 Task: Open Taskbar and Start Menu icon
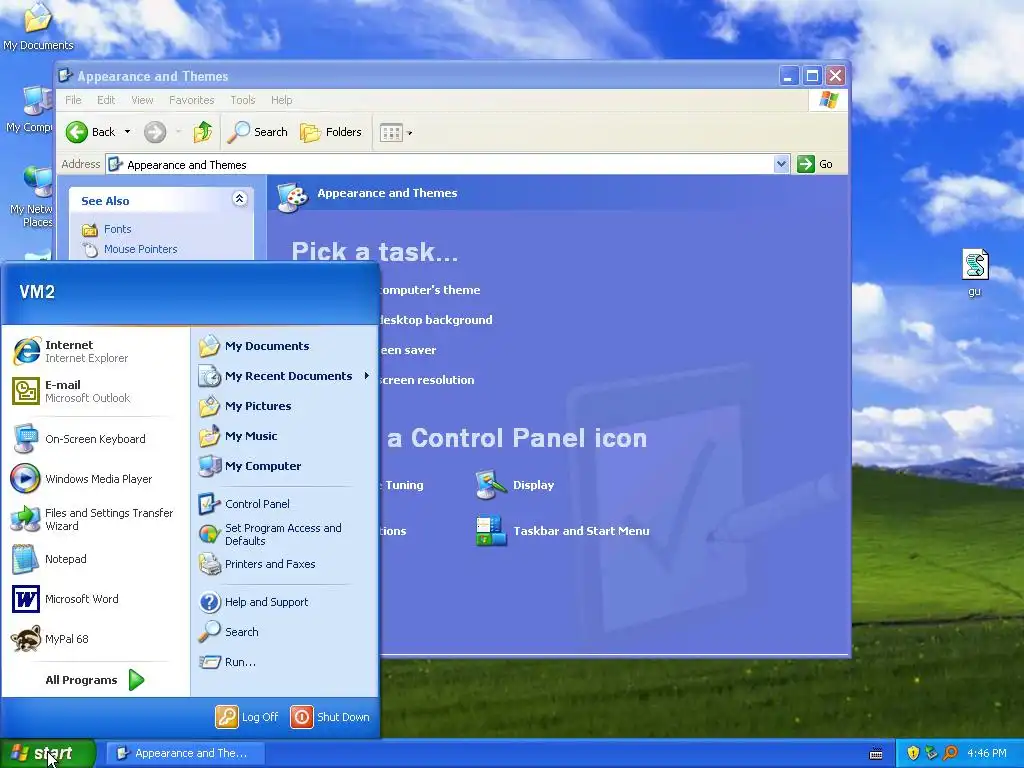pos(563,531)
